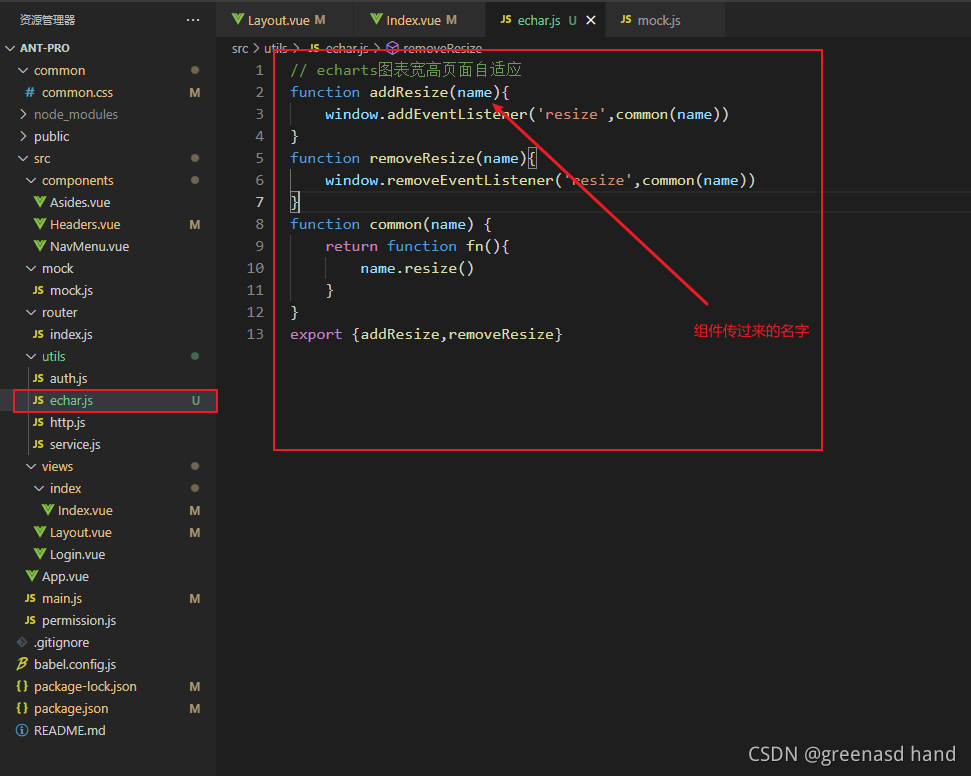Click the braces icon beside package.json
The image size is (971, 776).
pos(23,708)
